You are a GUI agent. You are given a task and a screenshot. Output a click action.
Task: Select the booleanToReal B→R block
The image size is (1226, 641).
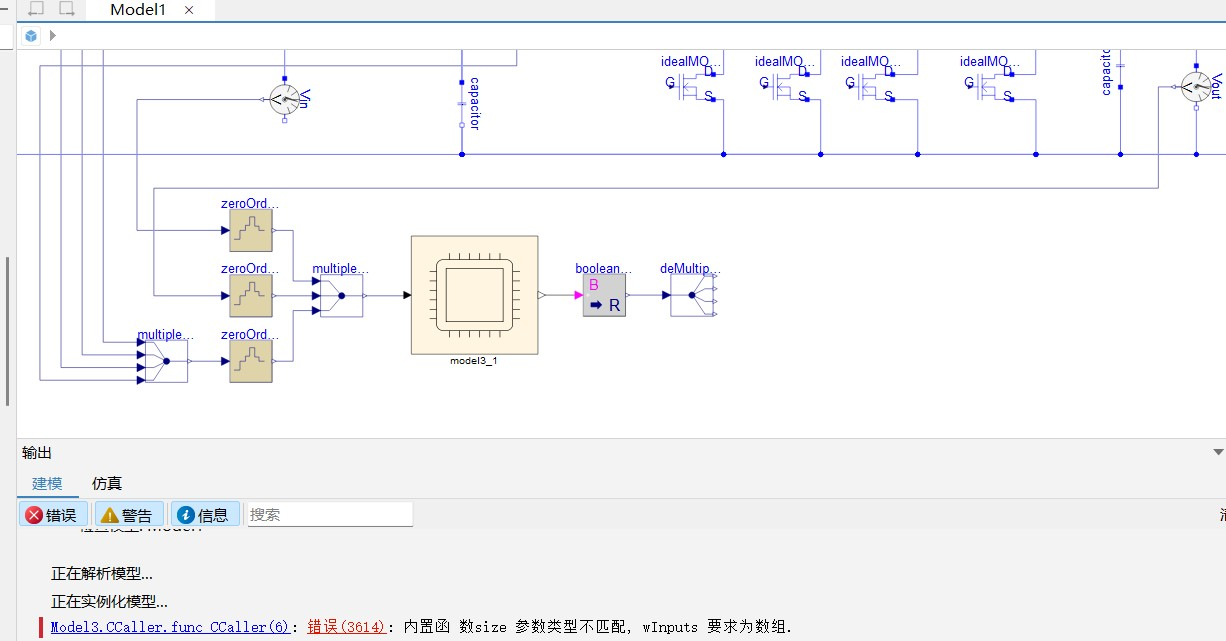click(x=604, y=296)
